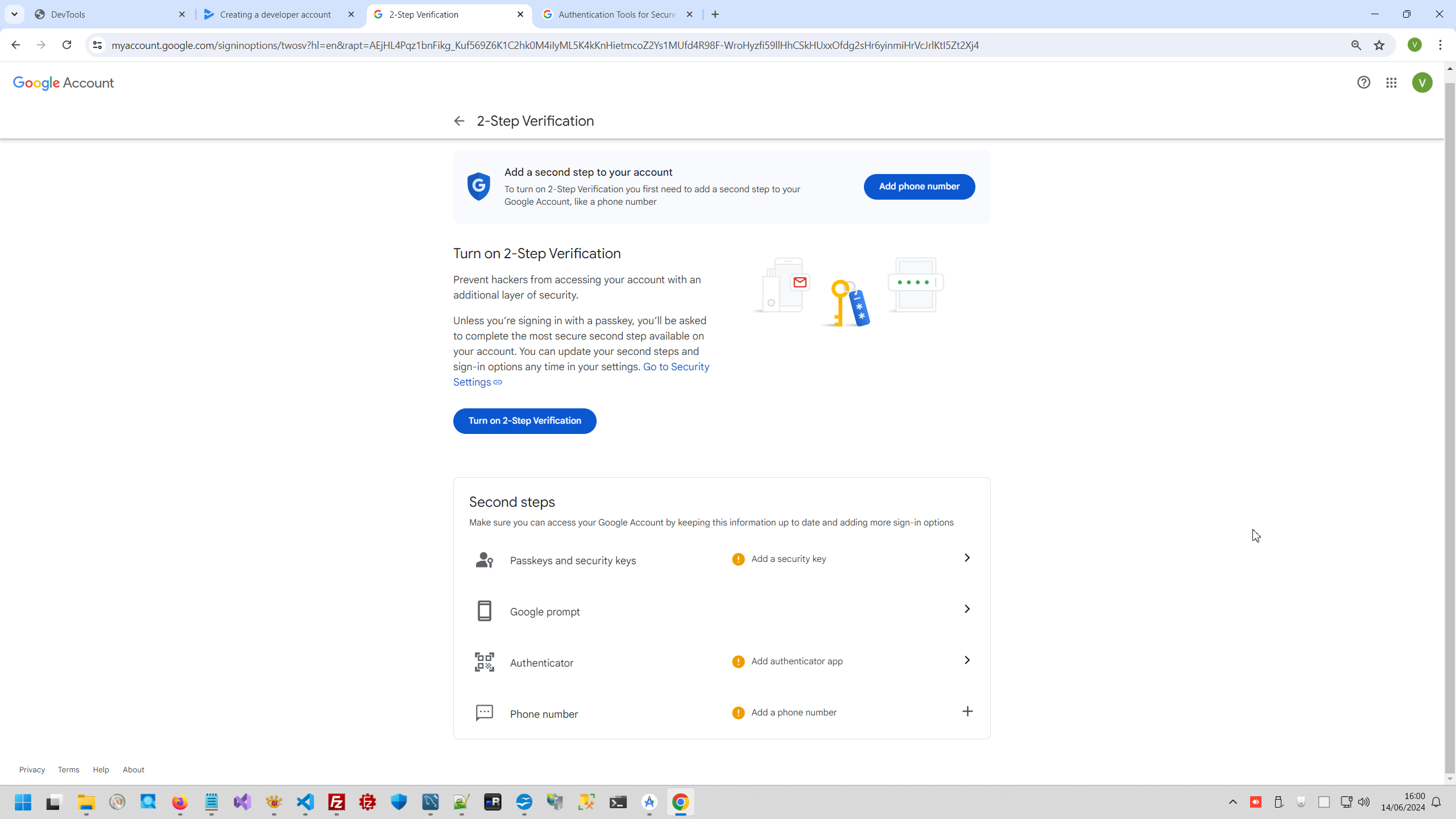The image size is (1456, 819).
Task: Click the page zoom magnifier icon
Action: [x=1356, y=45]
